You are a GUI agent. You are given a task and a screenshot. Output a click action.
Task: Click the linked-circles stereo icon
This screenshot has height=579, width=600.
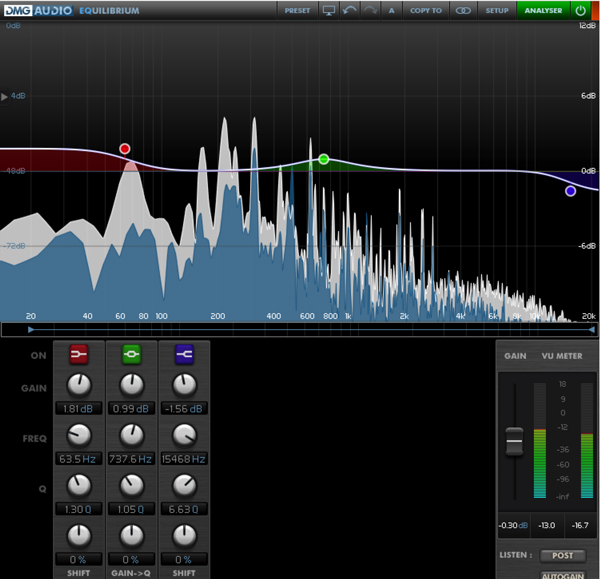click(x=463, y=10)
